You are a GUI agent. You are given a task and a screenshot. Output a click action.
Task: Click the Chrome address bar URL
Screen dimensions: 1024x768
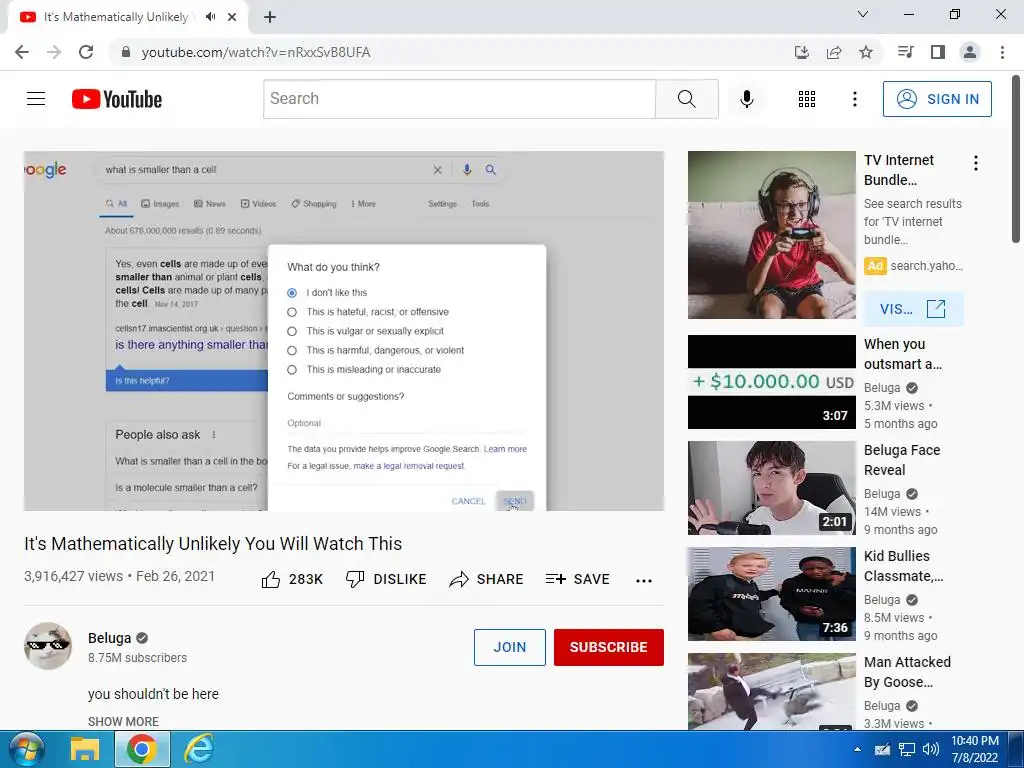(256, 52)
